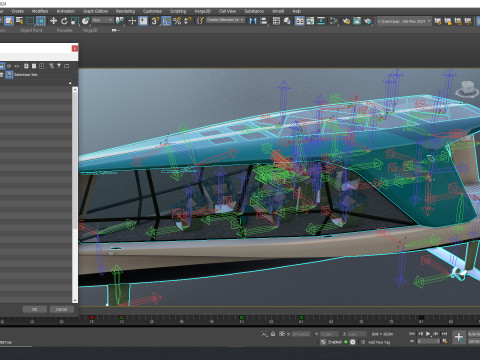
Task: Click the Mirror tool icon
Action: [x=253, y=21]
